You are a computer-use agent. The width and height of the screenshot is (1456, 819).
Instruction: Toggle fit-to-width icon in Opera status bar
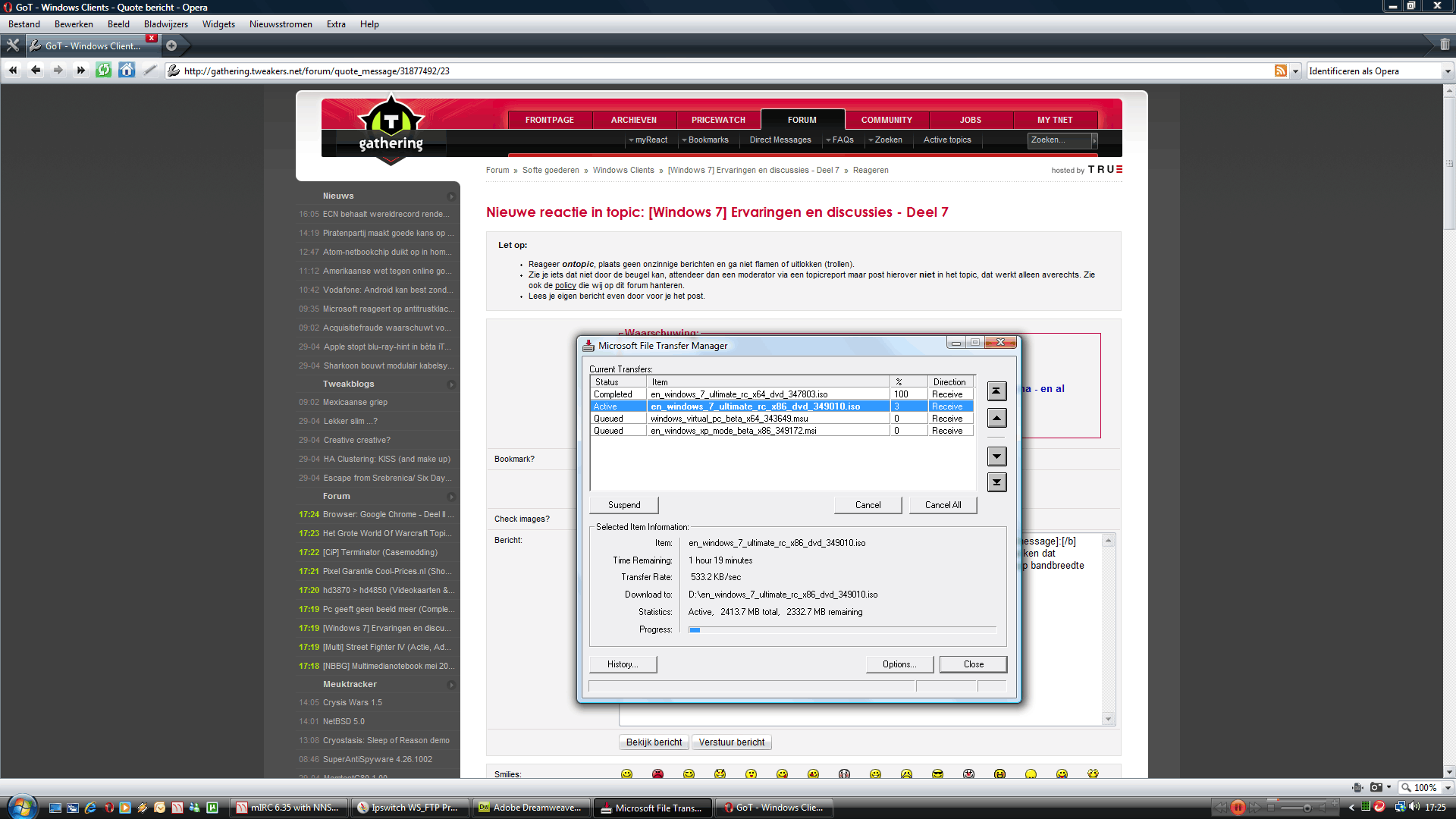coord(1357,787)
